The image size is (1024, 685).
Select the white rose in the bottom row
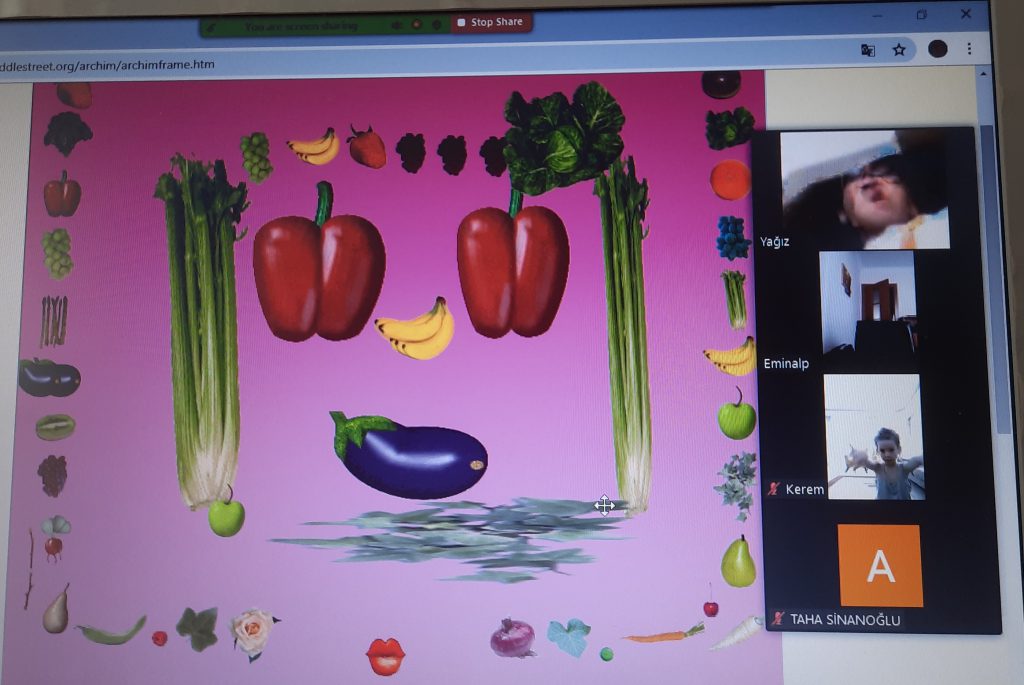(251, 631)
